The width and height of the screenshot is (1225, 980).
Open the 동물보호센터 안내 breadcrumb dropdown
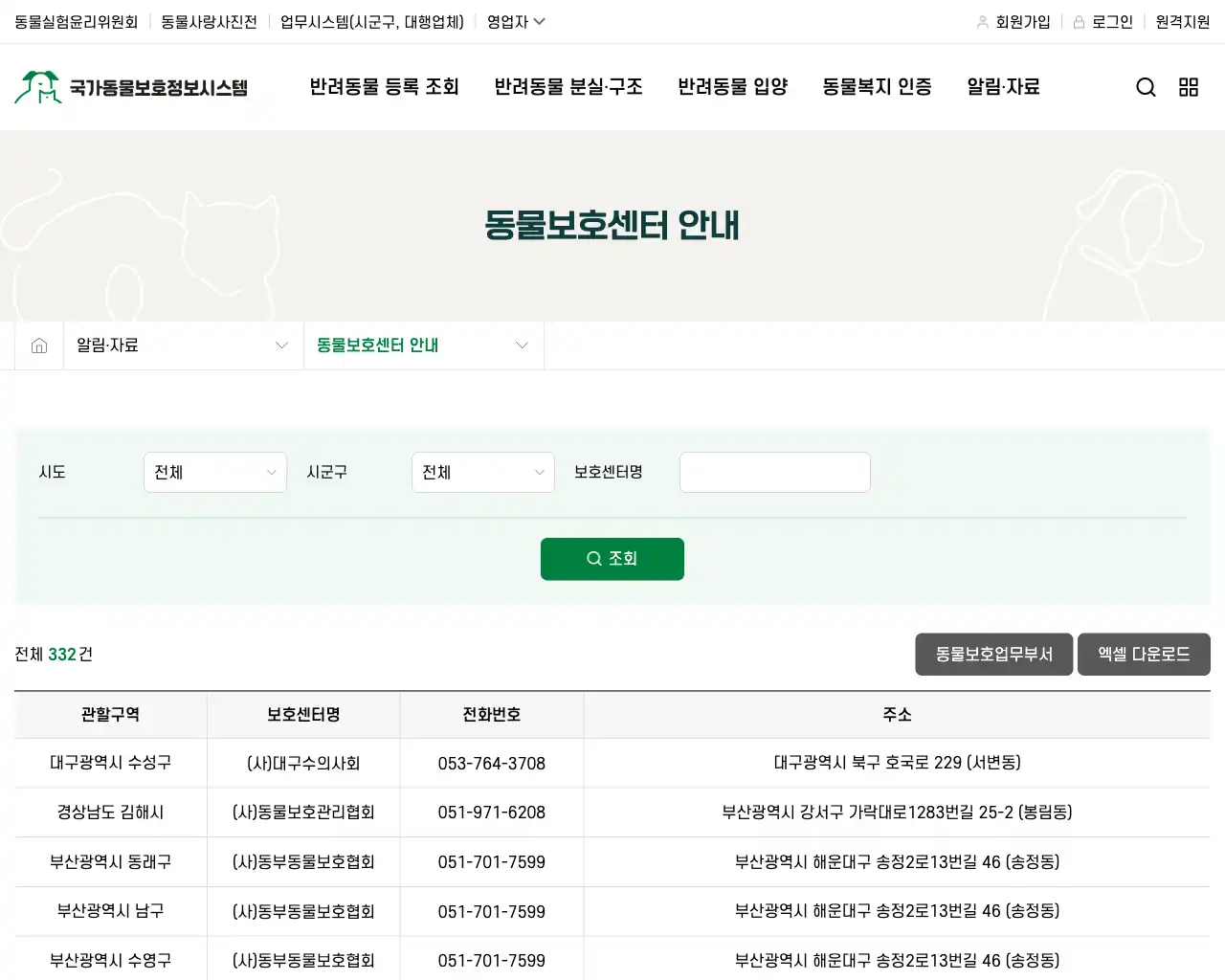pos(423,345)
